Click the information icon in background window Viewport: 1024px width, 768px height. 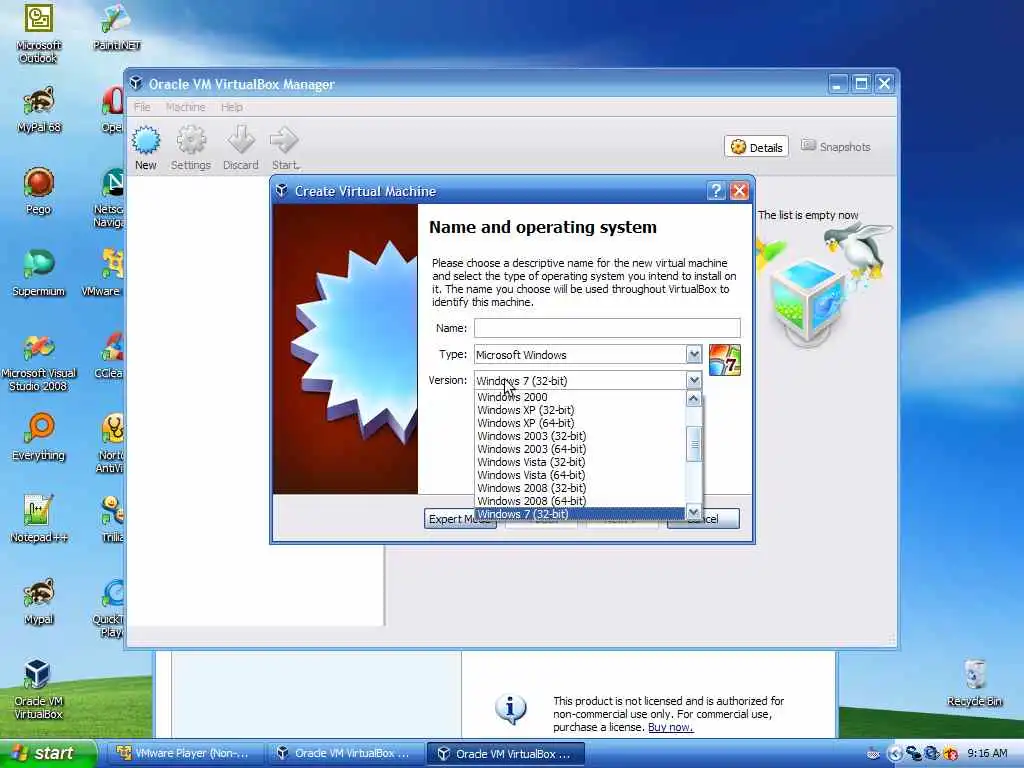[x=511, y=709]
